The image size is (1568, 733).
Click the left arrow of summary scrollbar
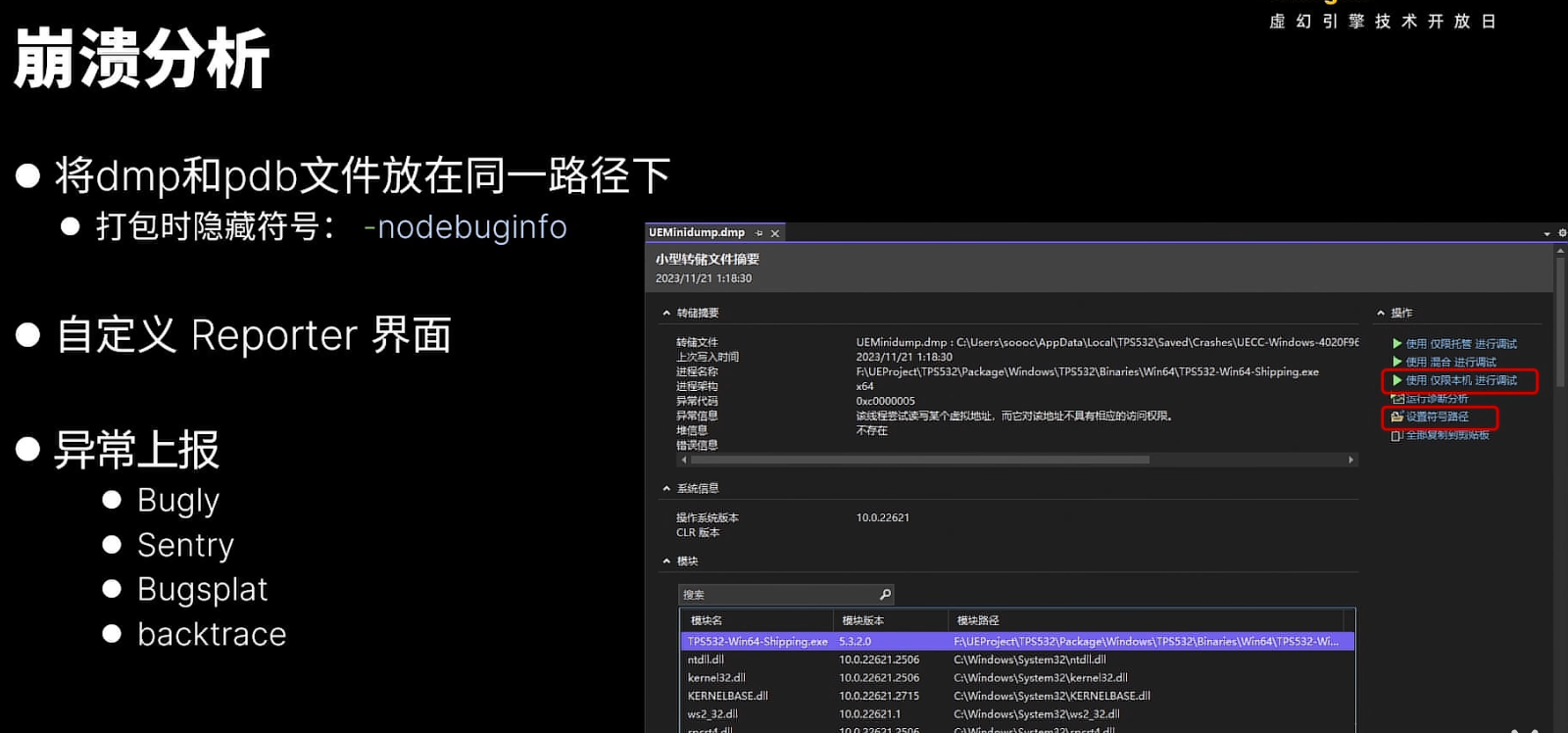tap(684, 460)
